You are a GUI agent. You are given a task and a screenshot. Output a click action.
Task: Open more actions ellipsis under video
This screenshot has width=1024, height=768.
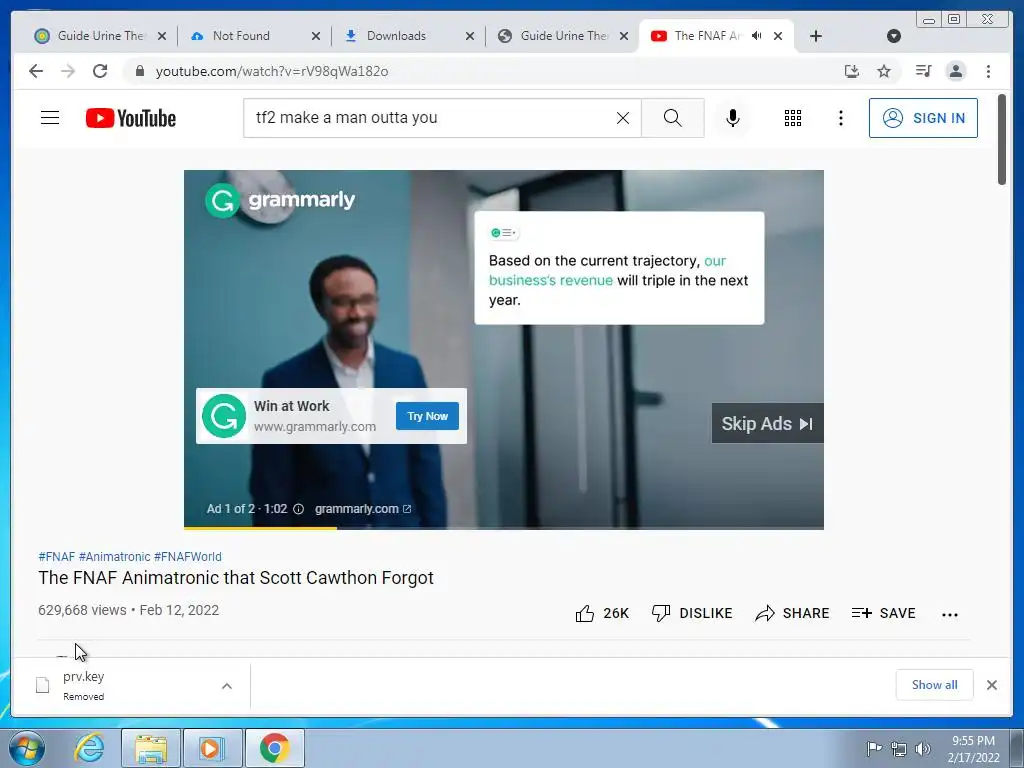tap(950, 615)
